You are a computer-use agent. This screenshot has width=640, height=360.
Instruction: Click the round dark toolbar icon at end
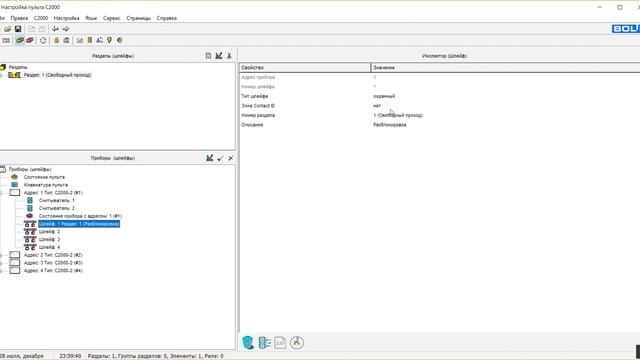[120, 40]
